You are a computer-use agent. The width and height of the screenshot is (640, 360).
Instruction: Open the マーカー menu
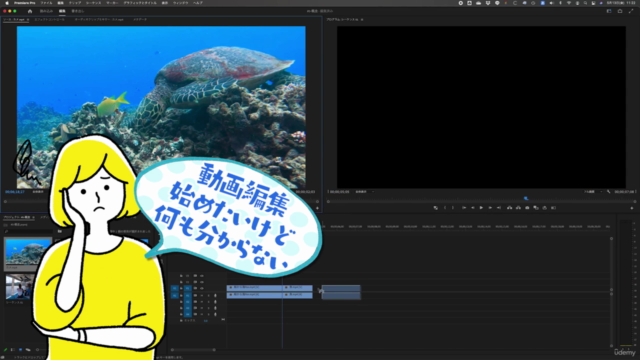pos(112,3)
